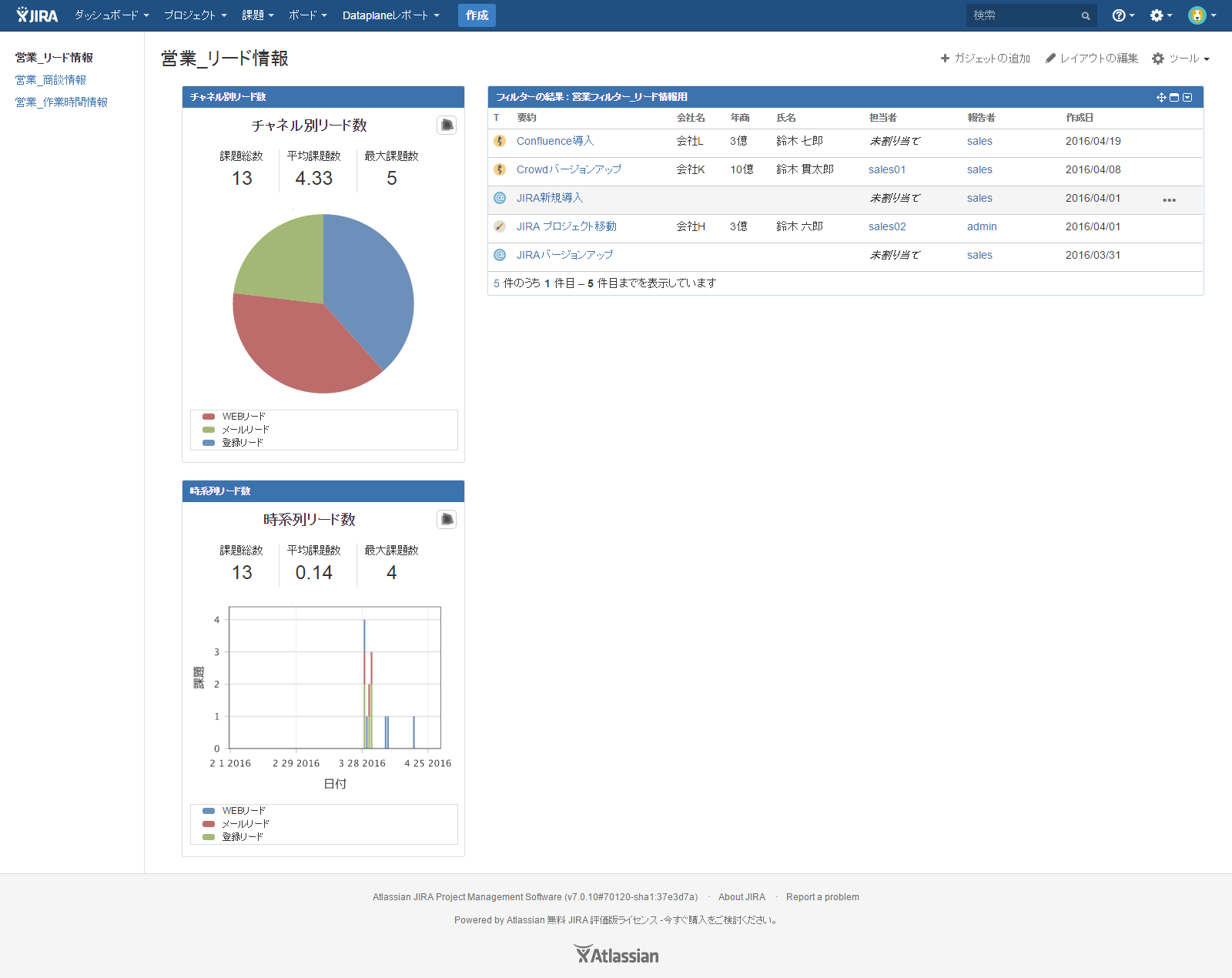
Task: Click issue type icon for JIRA プロジェクト移動
Action: point(500,226)
